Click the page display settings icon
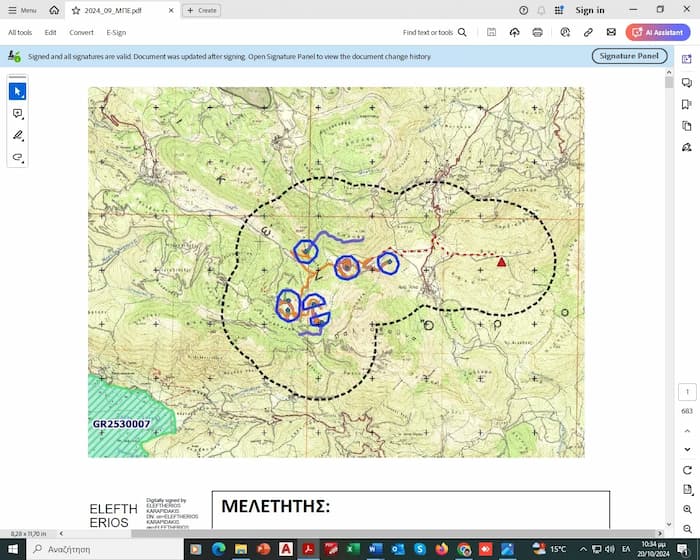This screenshot has width=700, height=560. coord(687,490)
